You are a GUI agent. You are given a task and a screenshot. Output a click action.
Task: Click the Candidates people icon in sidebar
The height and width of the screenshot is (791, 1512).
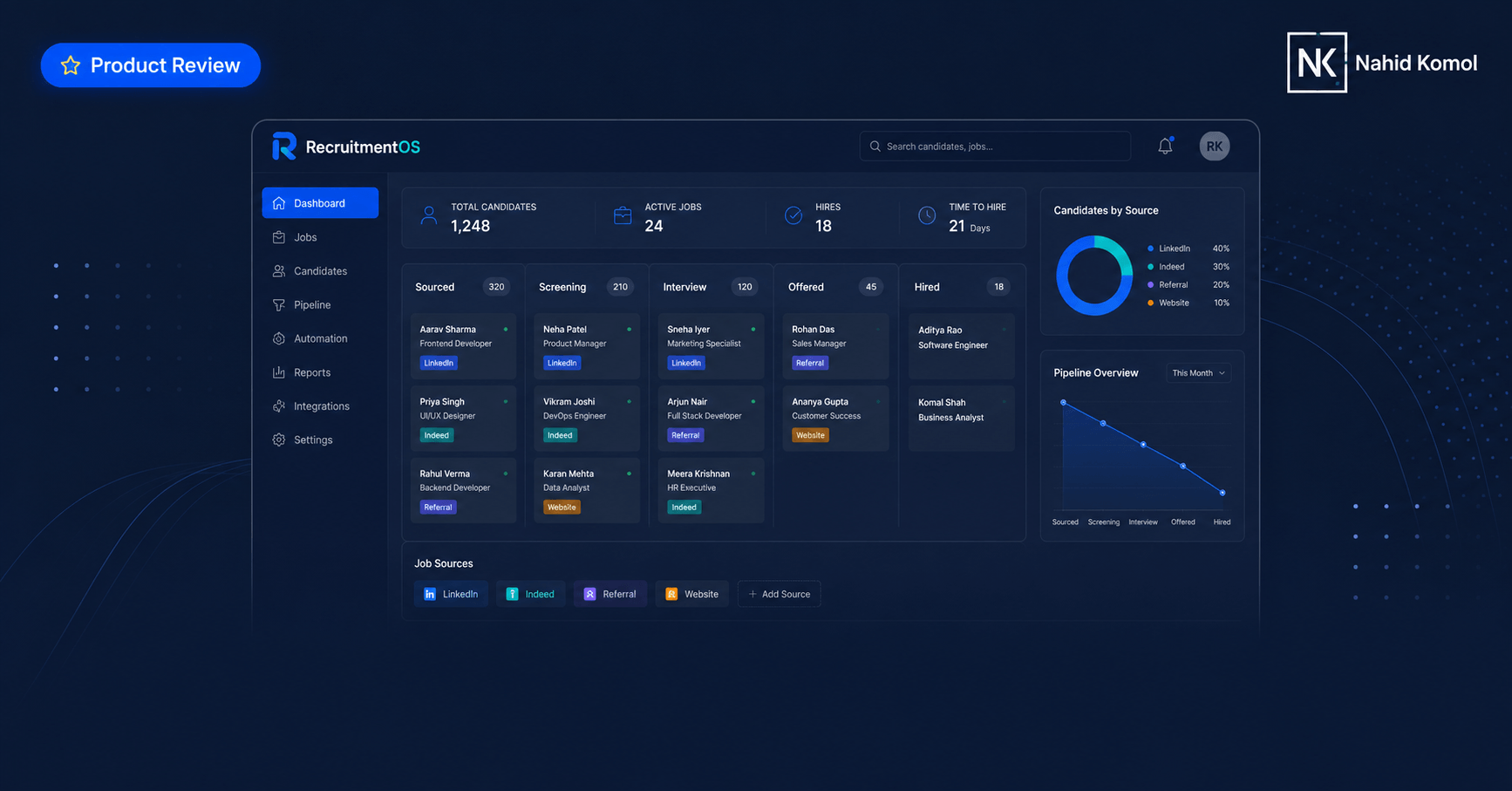click(x=279, y=271)
